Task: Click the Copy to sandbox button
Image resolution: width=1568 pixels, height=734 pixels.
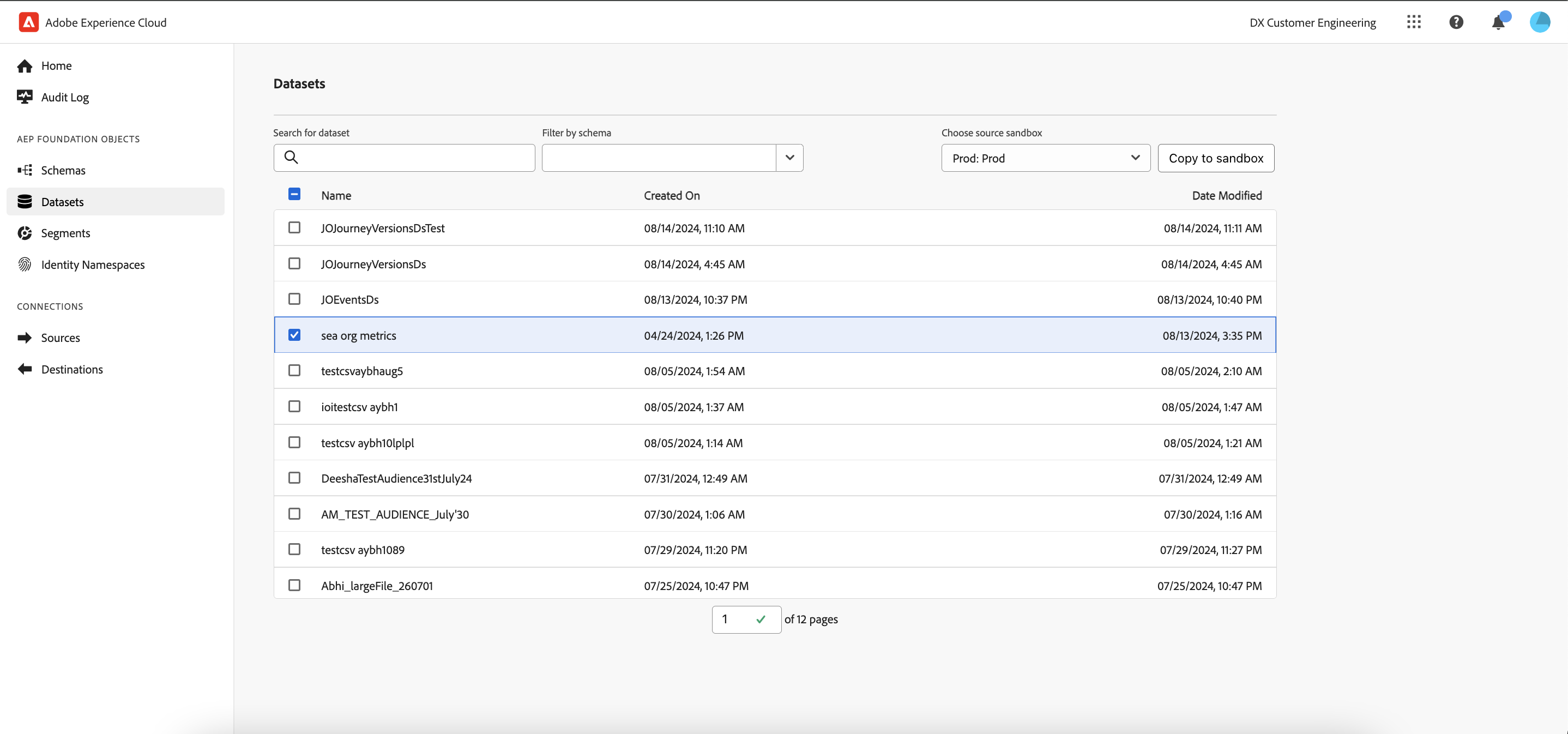Action: [1216, 158]
